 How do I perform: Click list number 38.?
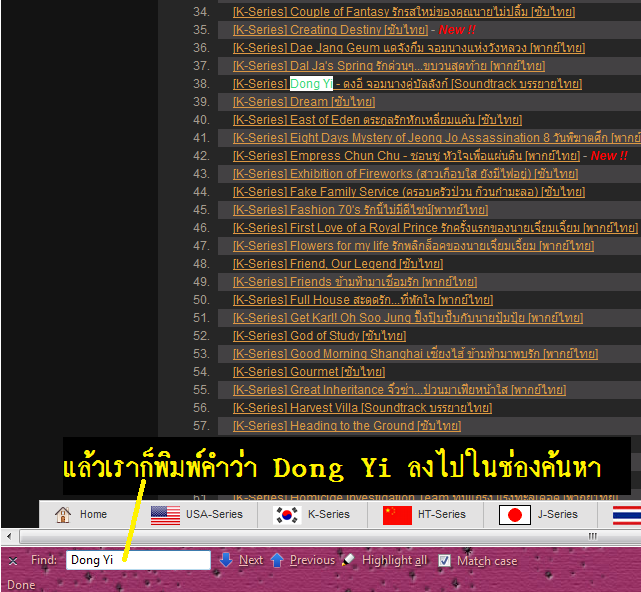pos(201,84)
